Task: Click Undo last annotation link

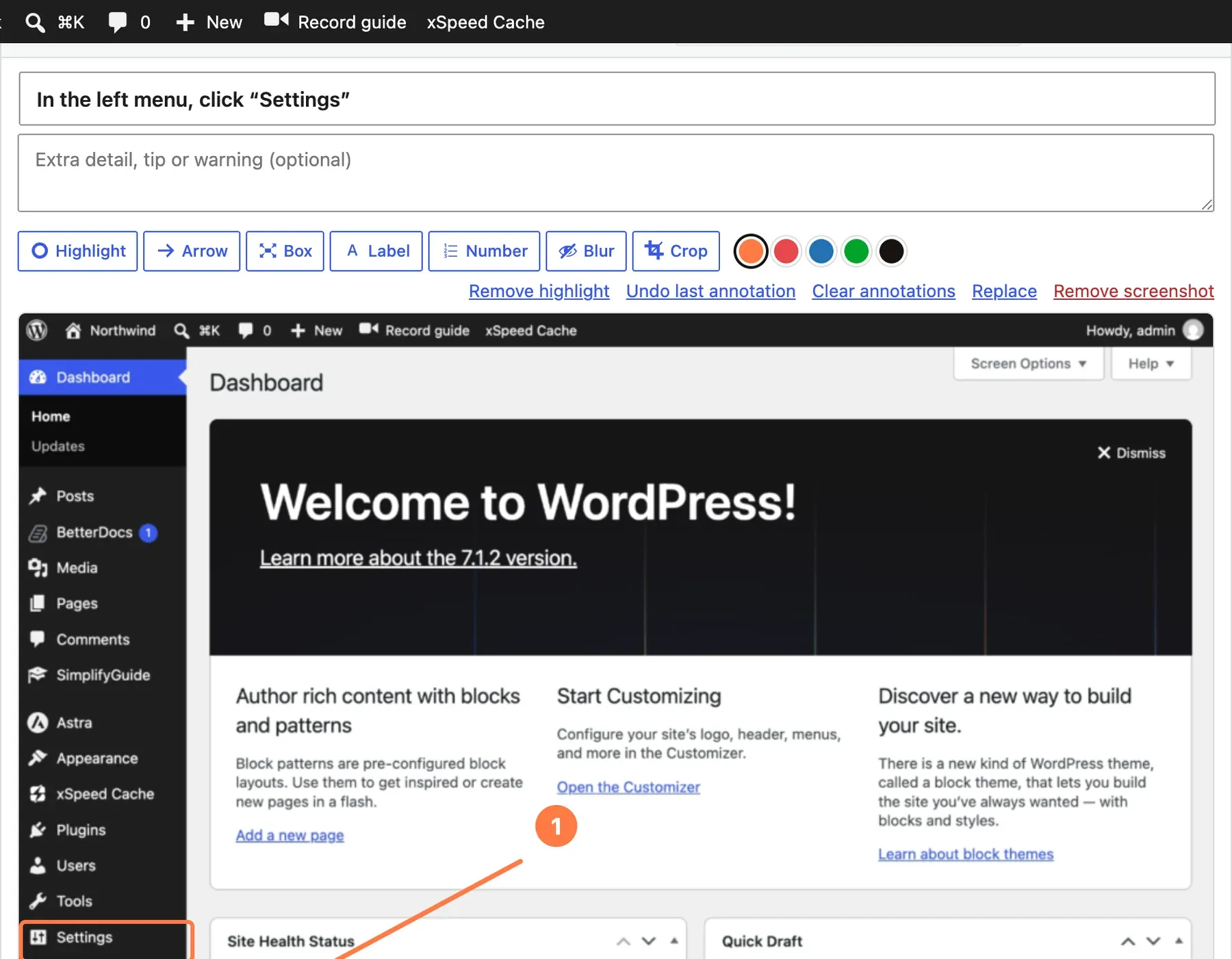Action: point(710,291)
